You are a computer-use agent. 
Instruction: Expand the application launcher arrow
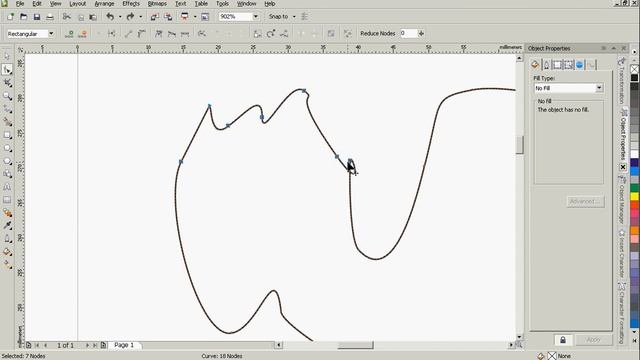[195, 17]
